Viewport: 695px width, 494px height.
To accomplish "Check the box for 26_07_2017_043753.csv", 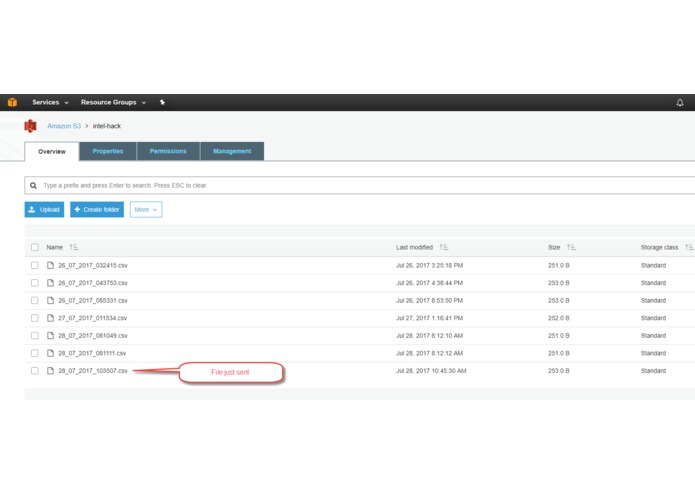I will point(35,283).
